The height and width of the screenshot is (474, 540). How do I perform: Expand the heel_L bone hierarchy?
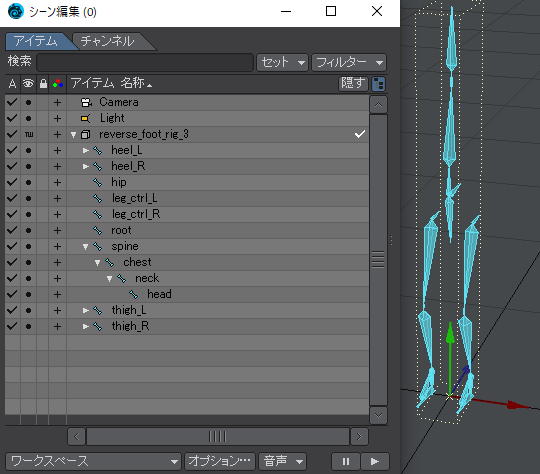[86, 151]
